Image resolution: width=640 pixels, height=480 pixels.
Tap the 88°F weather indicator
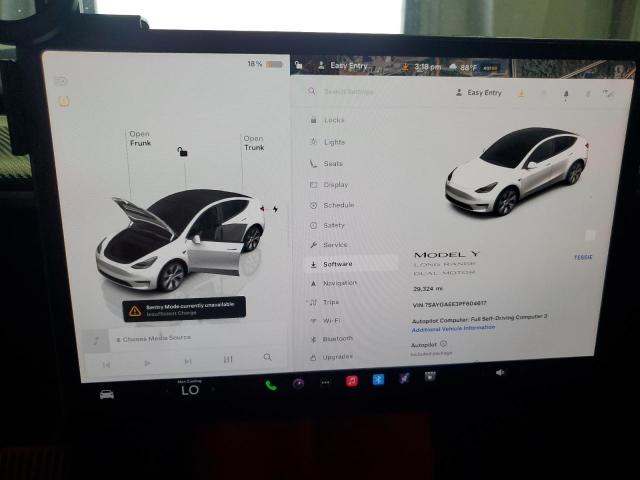click(463, 67)
